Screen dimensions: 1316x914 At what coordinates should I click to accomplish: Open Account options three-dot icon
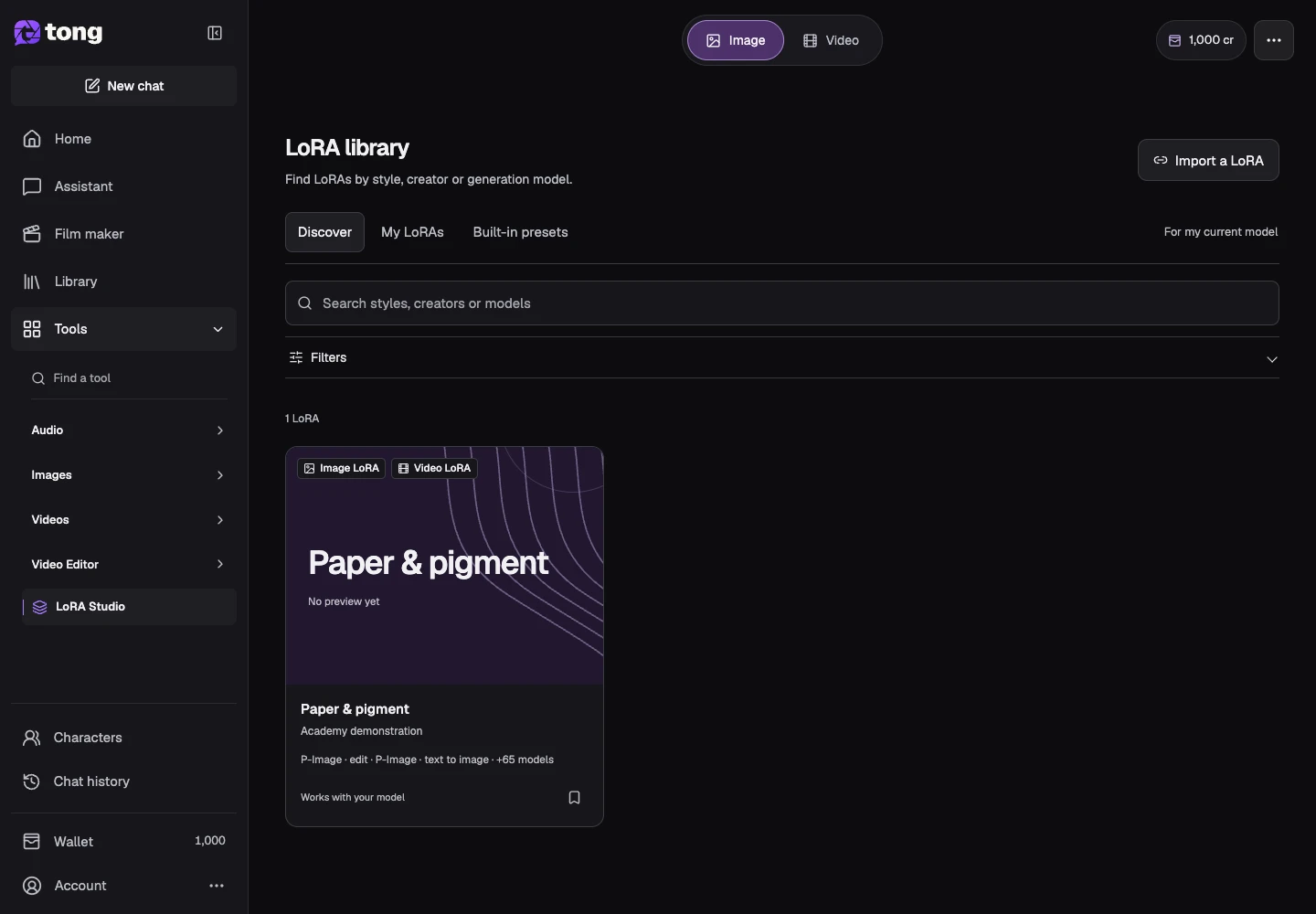[x=217, y=886]
